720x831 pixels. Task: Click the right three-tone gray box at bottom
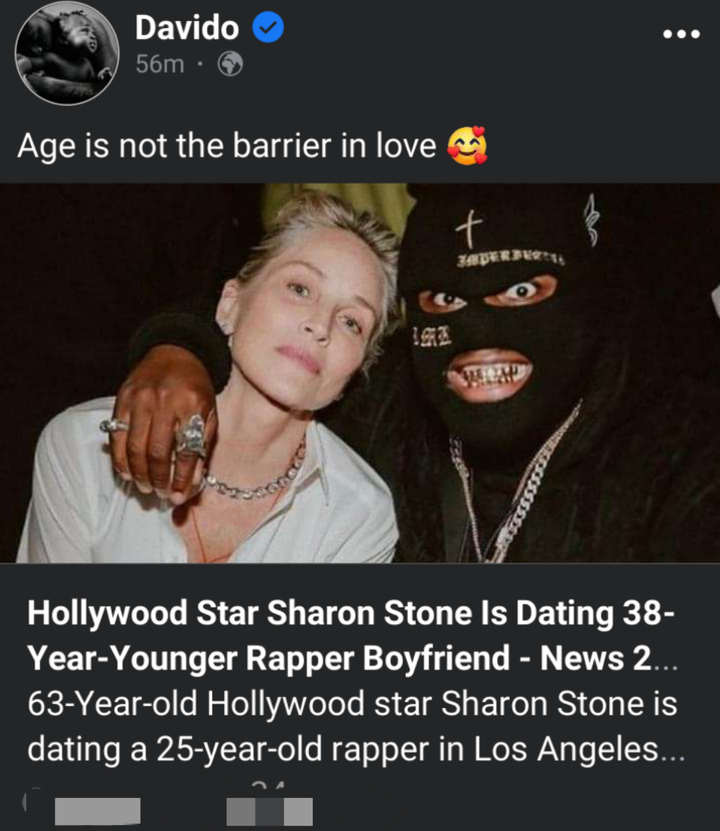tap(270, 811)
